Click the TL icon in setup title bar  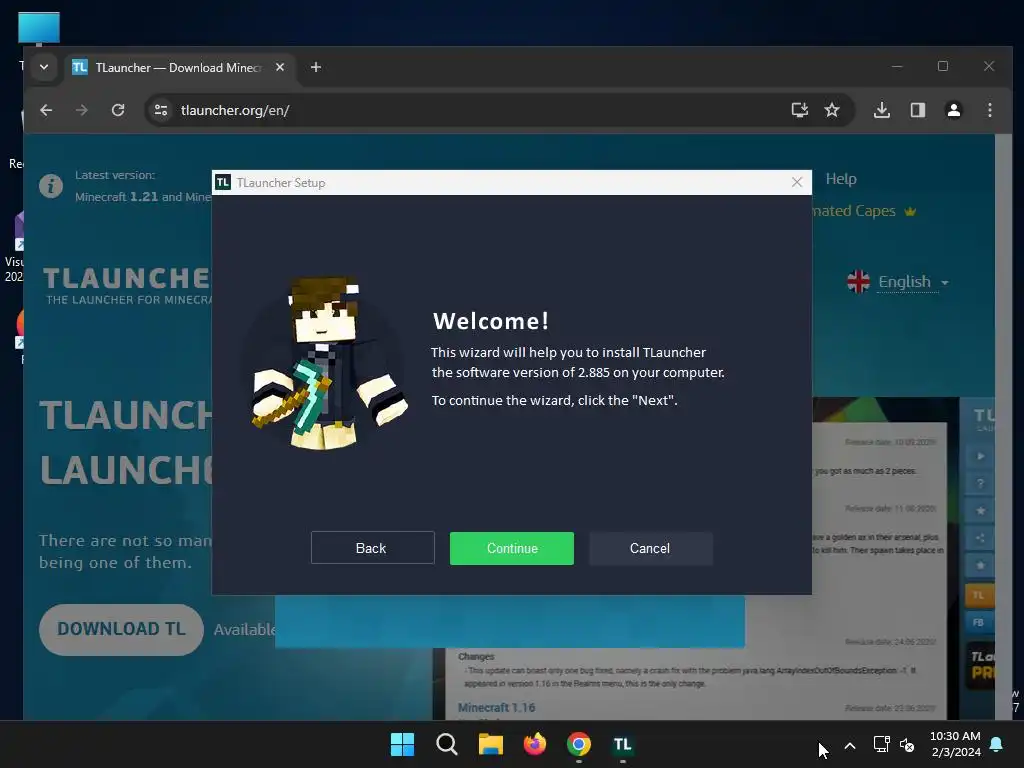(223, 182)
